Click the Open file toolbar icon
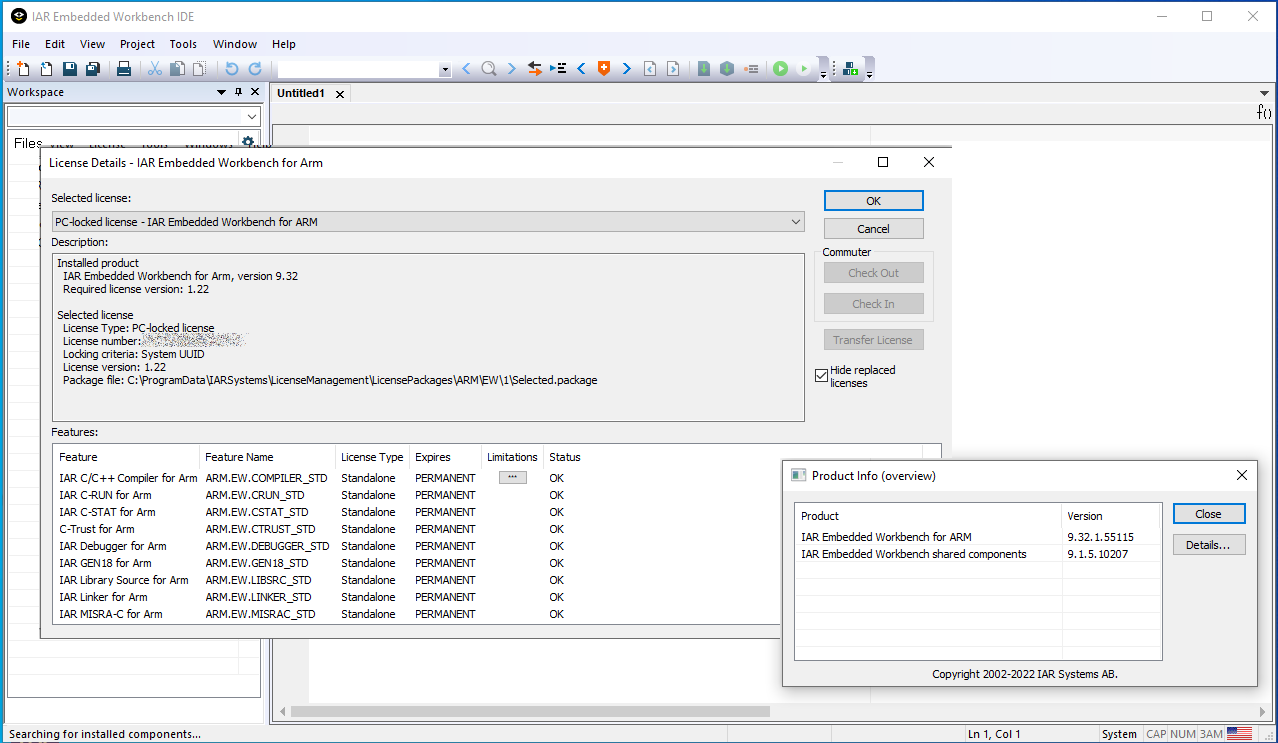 tap(46, 69)
